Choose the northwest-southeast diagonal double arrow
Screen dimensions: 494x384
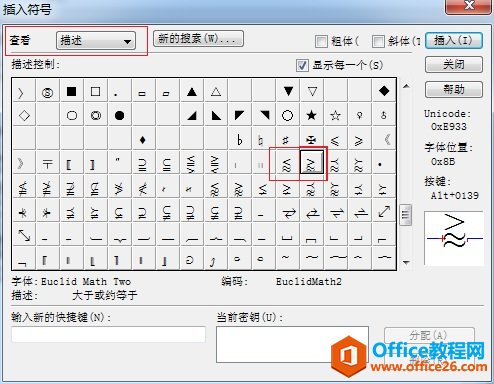click(x=24, y=235)
